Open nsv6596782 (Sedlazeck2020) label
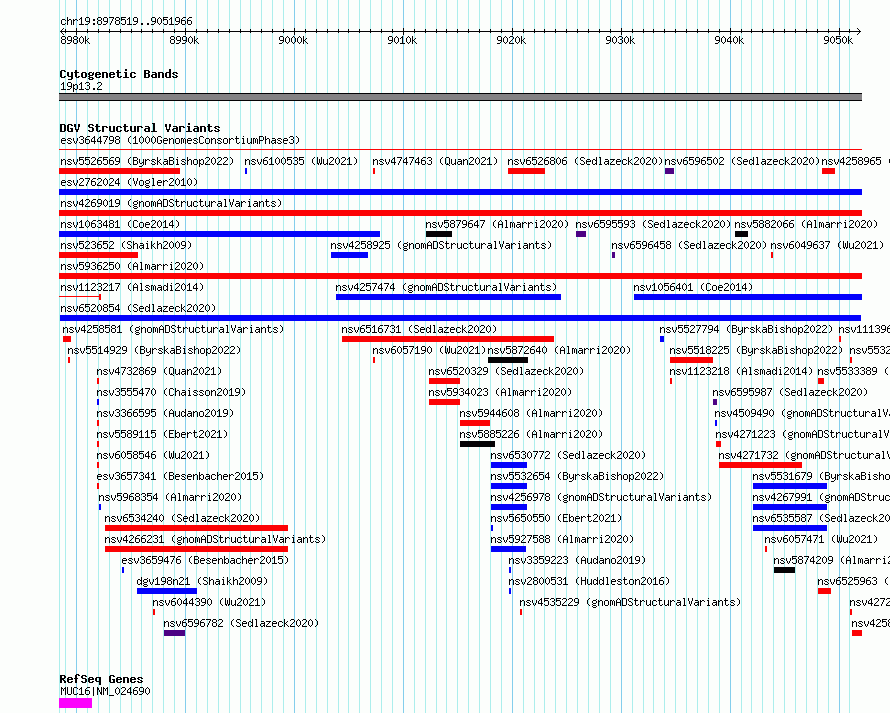This screenshot has width=890, height=713. [241, 623]
